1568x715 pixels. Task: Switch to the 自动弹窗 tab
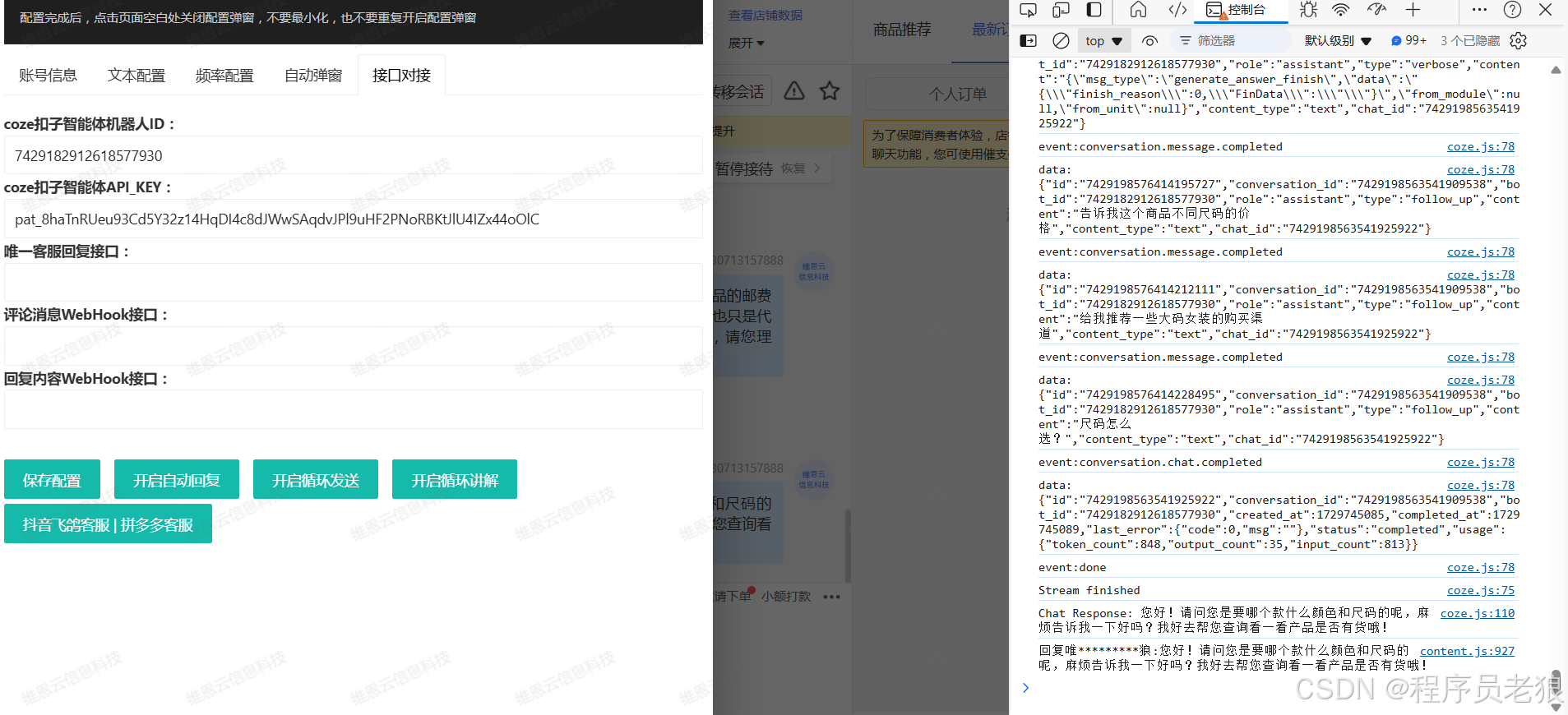click(x=313, y=76)
